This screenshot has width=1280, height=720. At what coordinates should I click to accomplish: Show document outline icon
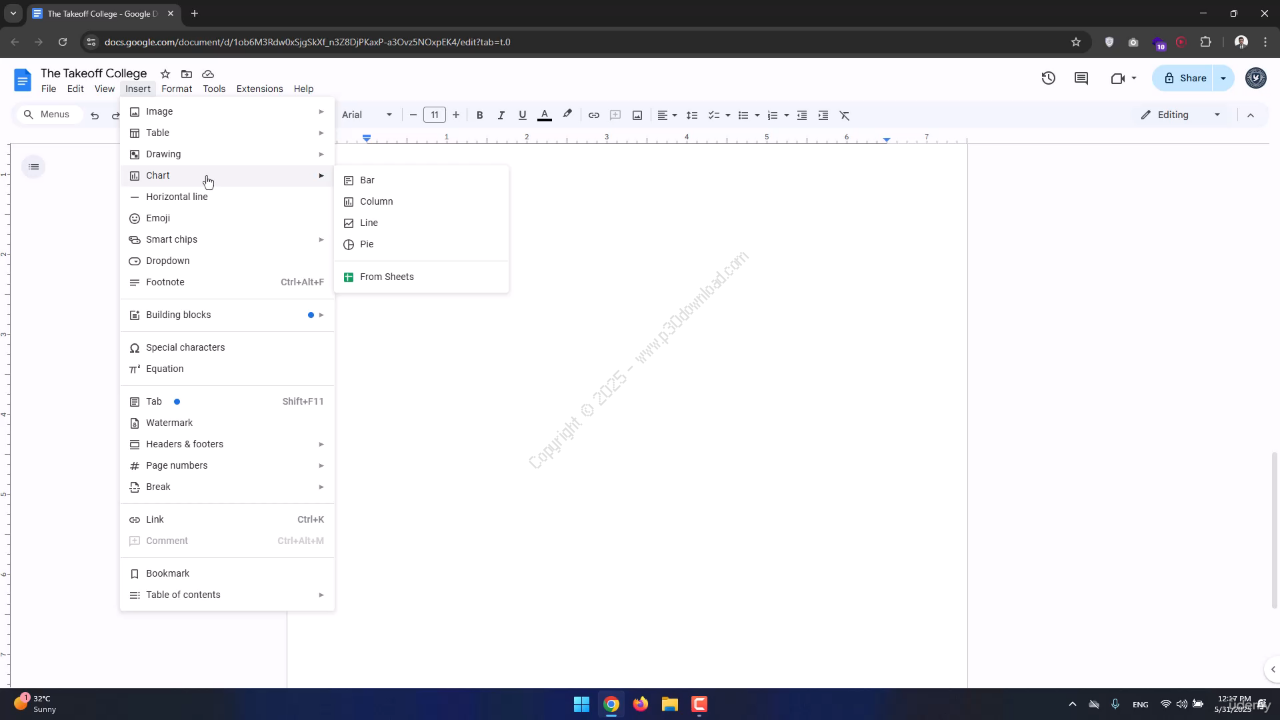pyautogui.click(x=34, y=166)
